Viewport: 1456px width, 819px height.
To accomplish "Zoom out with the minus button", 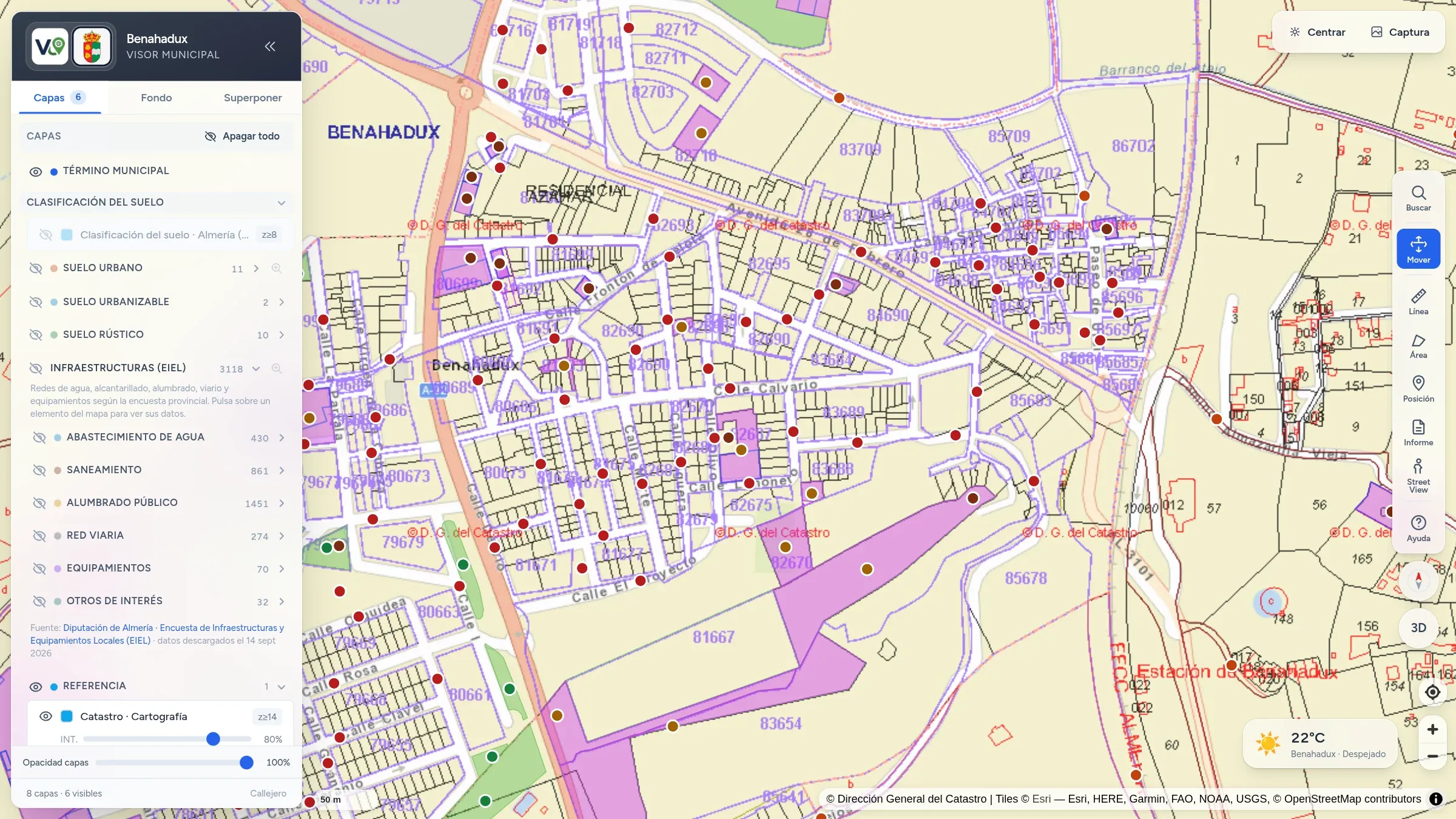I will click(1432, 756).
